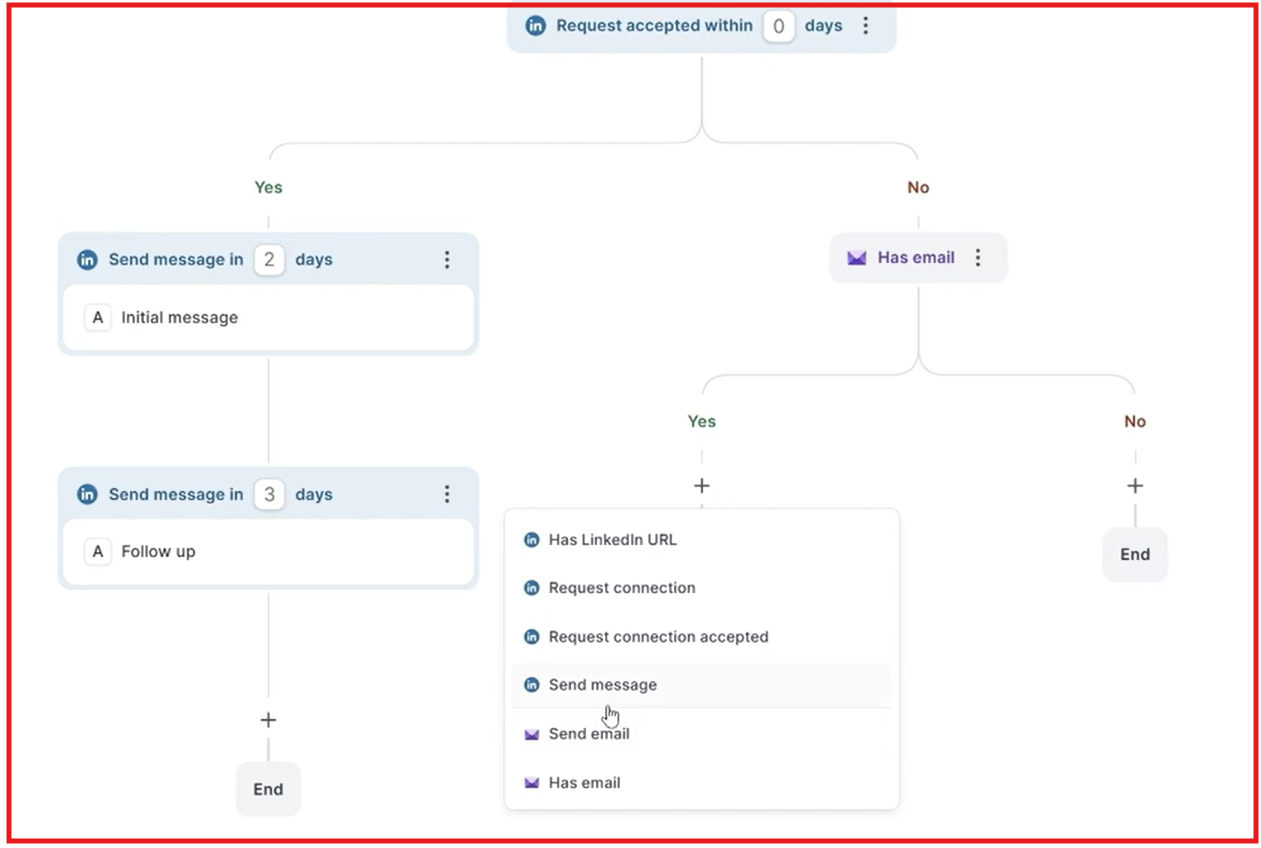
Task: Click the LinkedIn icon beside Send message menu entry
Action: point(531,685)
